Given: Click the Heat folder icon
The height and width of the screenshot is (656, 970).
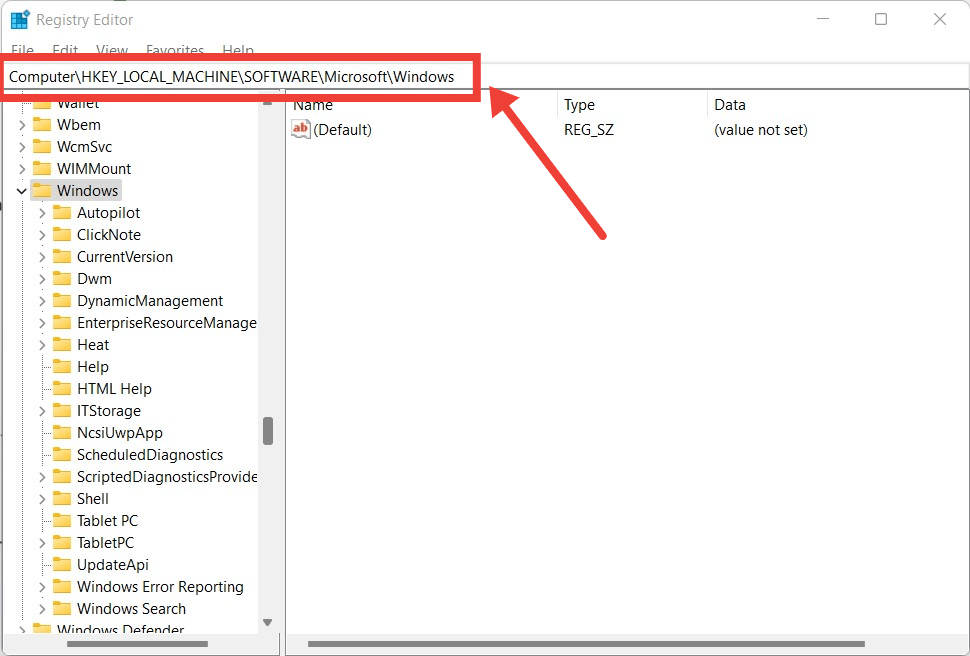Looking at the screenshot, I should 62,345.
